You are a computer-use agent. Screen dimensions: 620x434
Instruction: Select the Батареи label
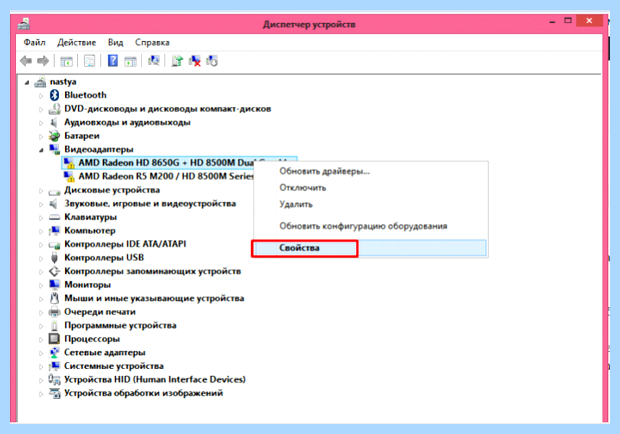click(x=82, y=136)
